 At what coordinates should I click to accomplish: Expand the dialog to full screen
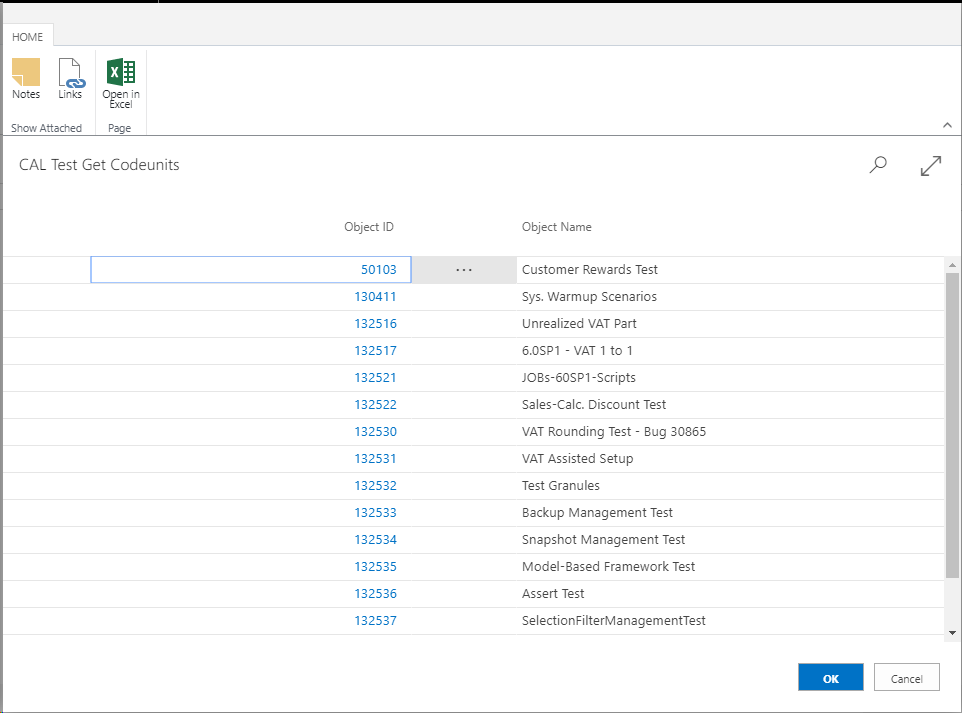click(x=930, y=166)
